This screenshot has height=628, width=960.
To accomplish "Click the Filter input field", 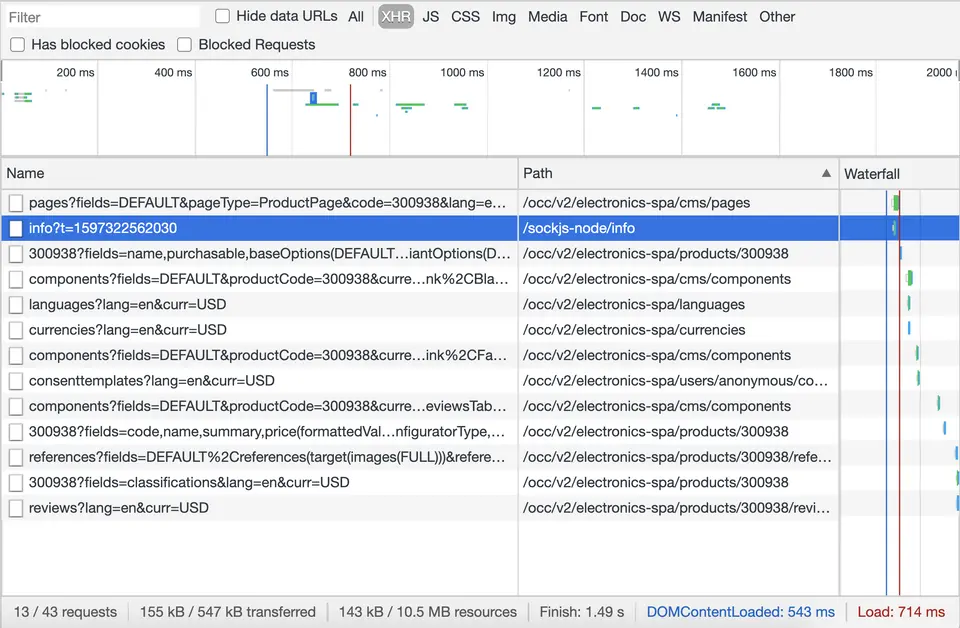I will [x=102, y=17].
